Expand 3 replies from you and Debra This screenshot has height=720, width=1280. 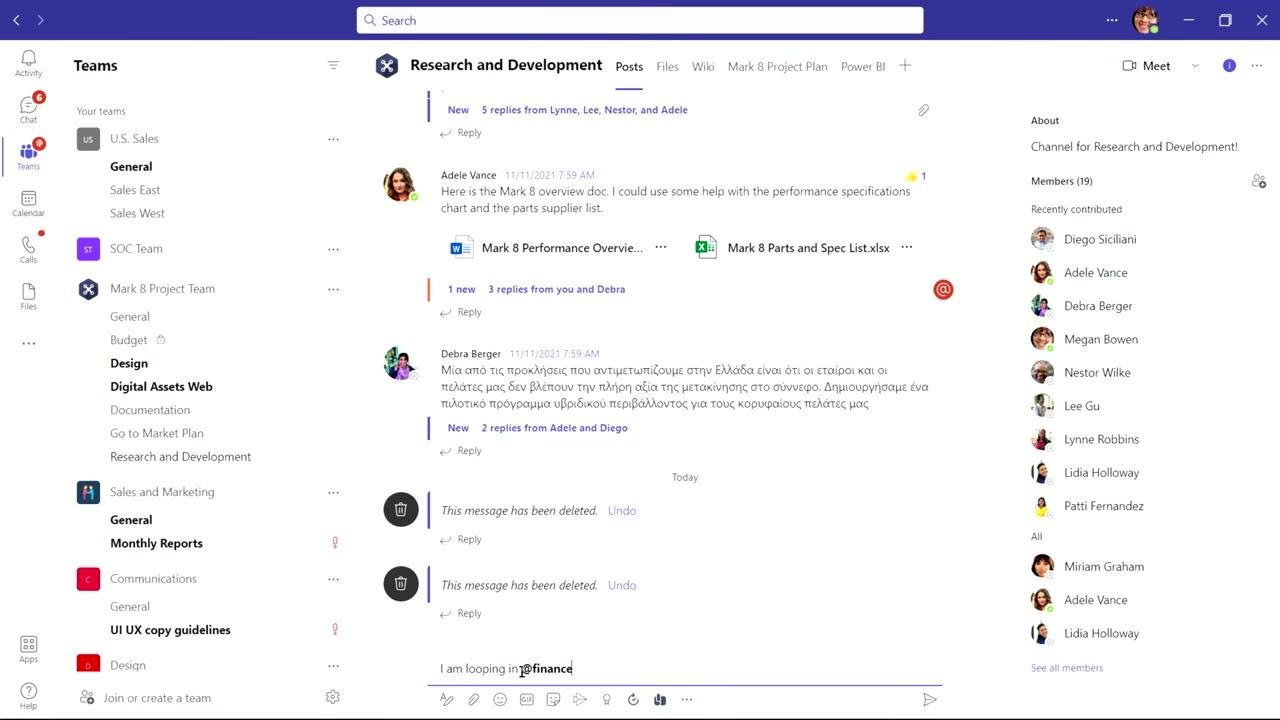pos(556,289)
